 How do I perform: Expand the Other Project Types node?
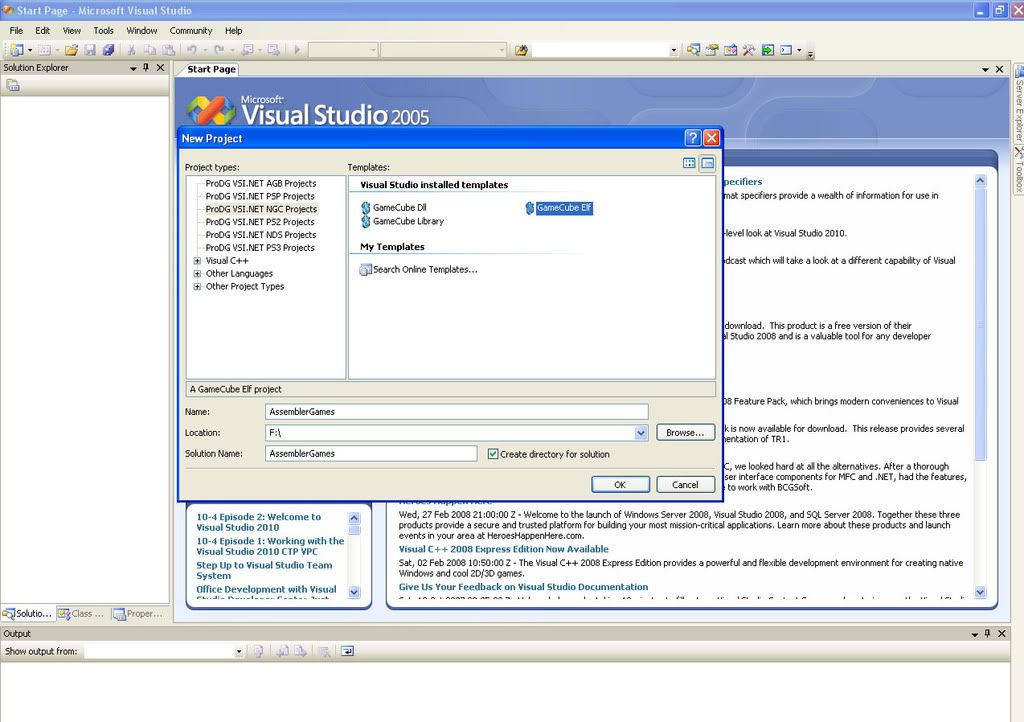(197, 287)
